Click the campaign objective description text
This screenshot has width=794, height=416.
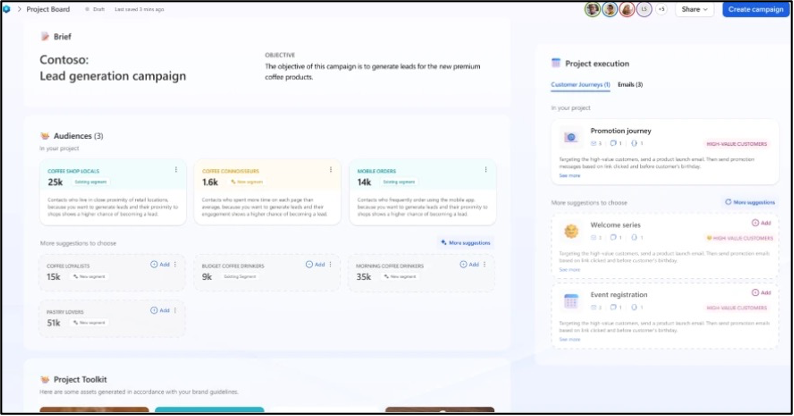click(x=372, y=71)
